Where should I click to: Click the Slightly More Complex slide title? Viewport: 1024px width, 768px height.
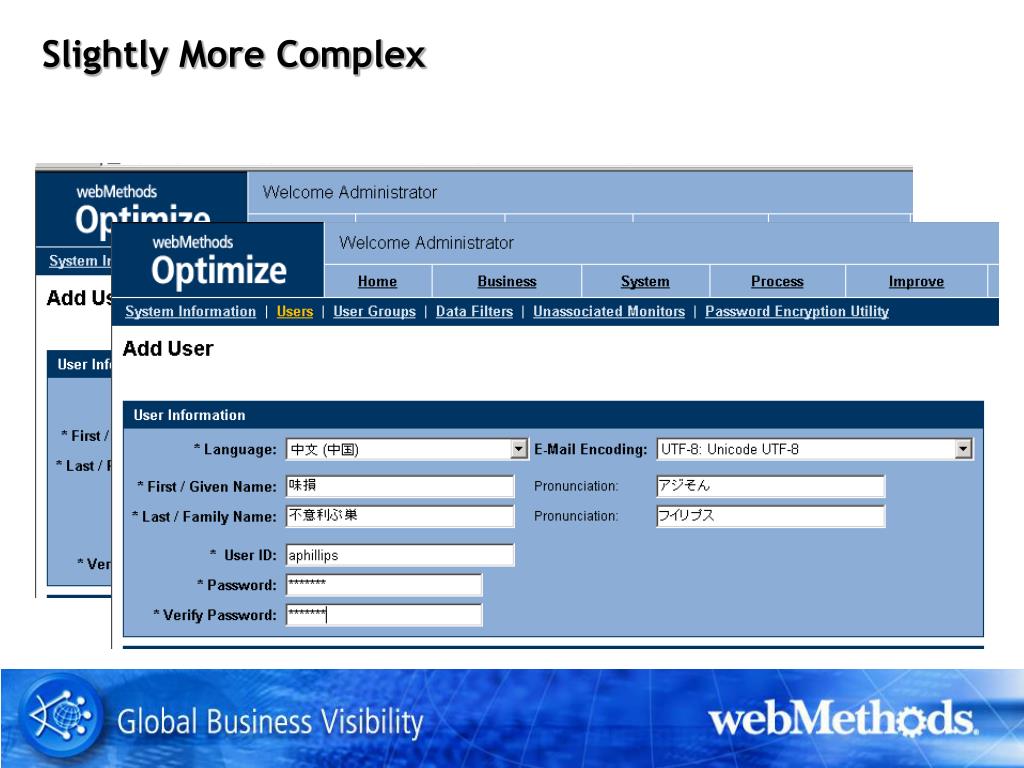click(234, 56)
